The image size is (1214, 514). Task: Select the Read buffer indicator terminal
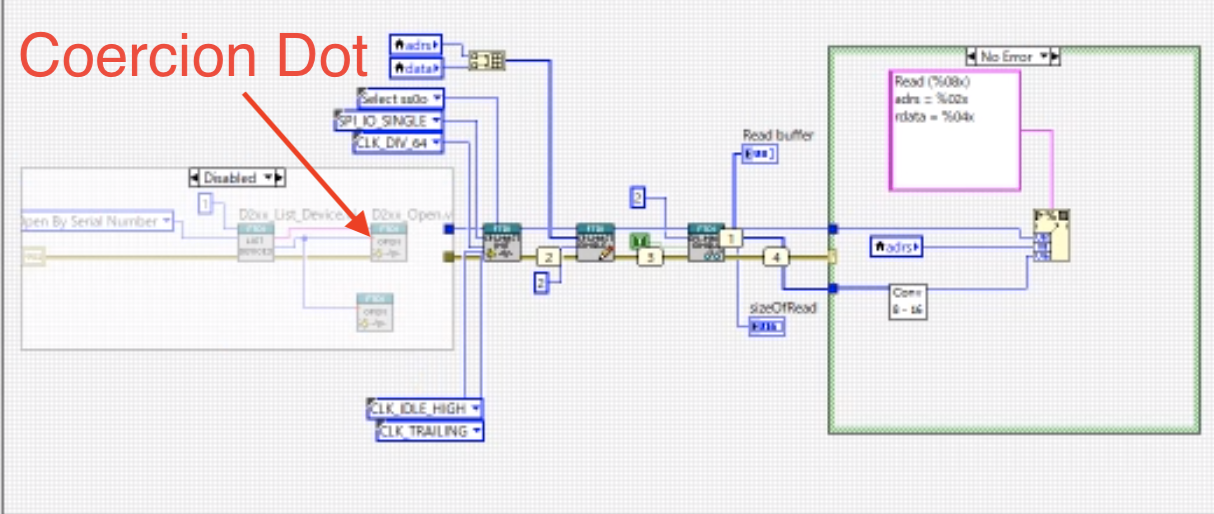coord(760,154)
